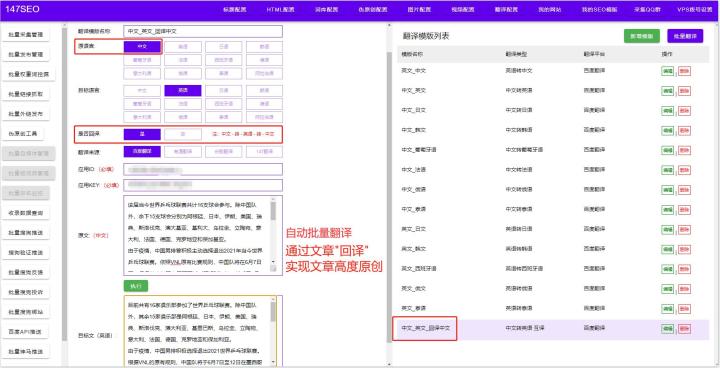Click the 147SEO logo
This screenshot has width=720, height=368.
pyautogui.click(x=22, y=9)
